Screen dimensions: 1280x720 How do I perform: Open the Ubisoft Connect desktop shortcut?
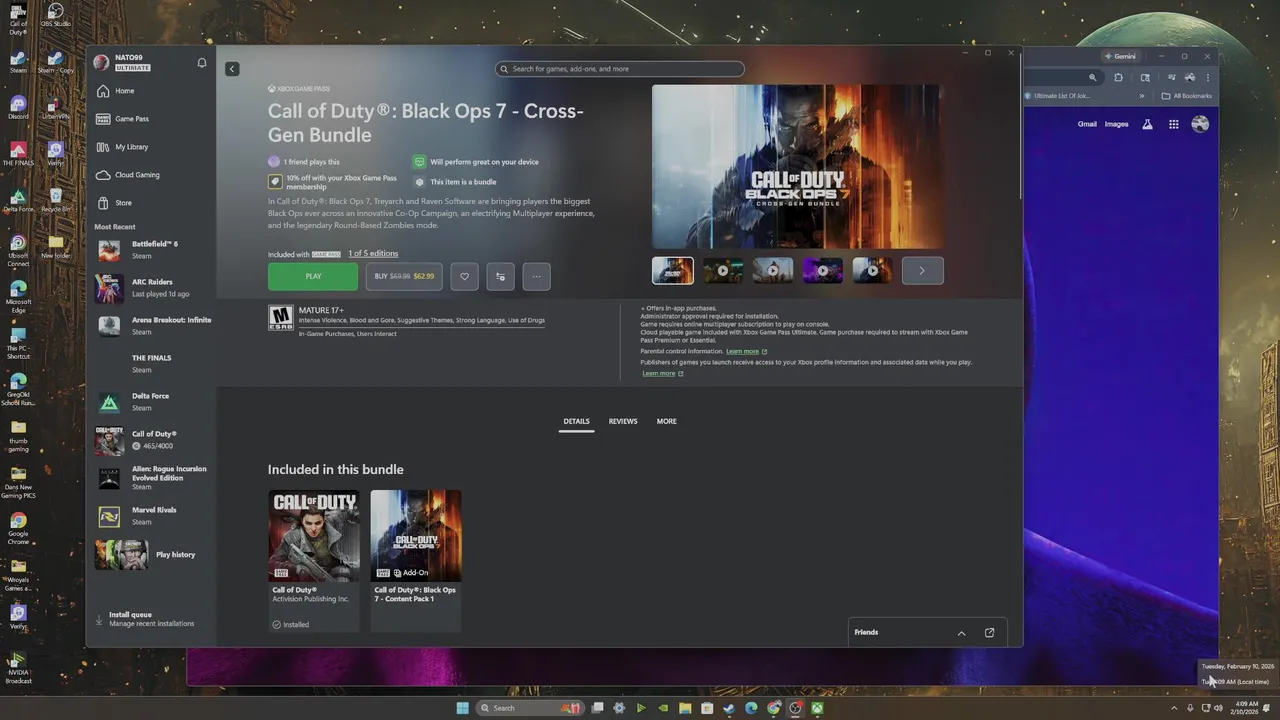point(18,251)
